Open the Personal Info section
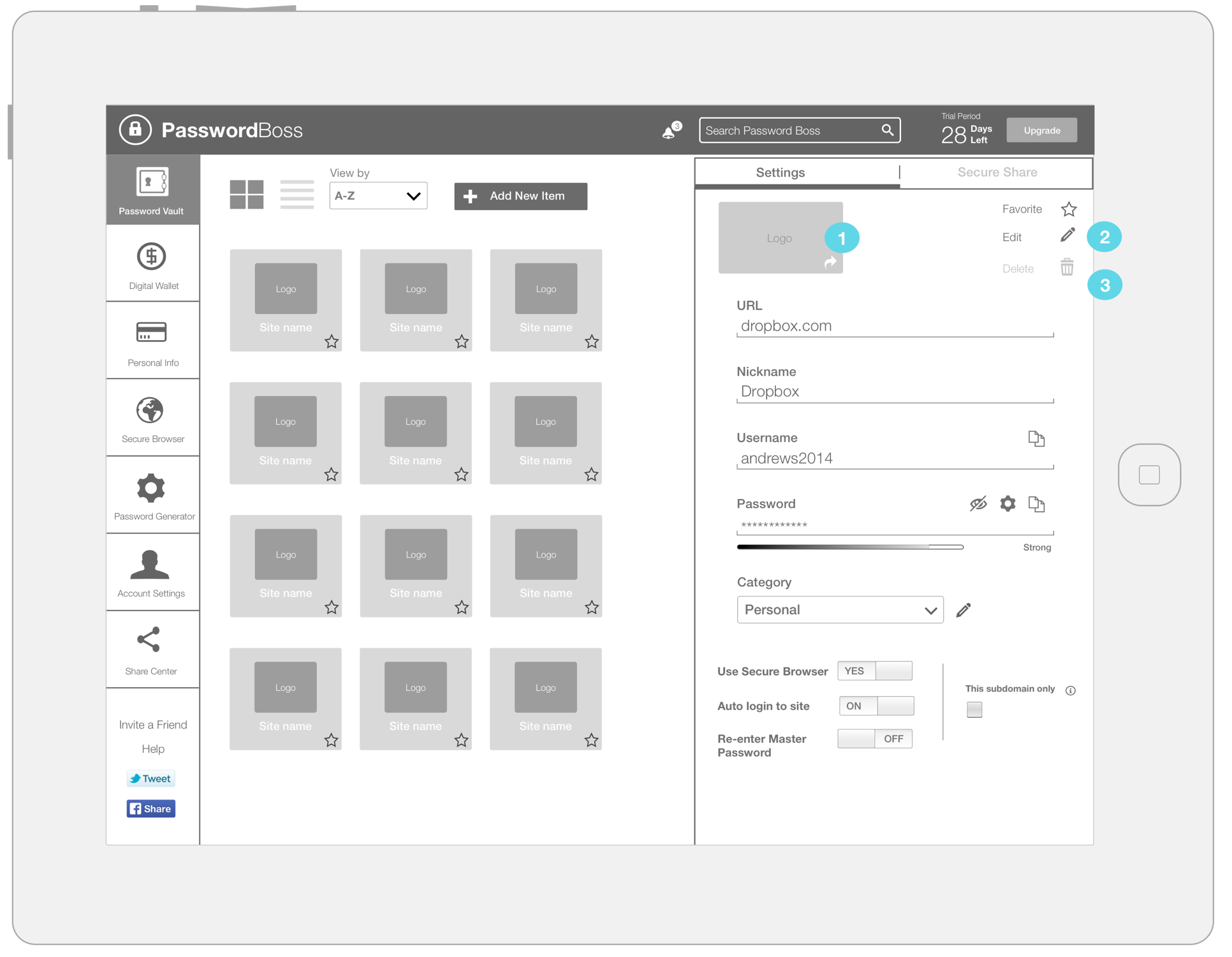 [x=152, y=342]
